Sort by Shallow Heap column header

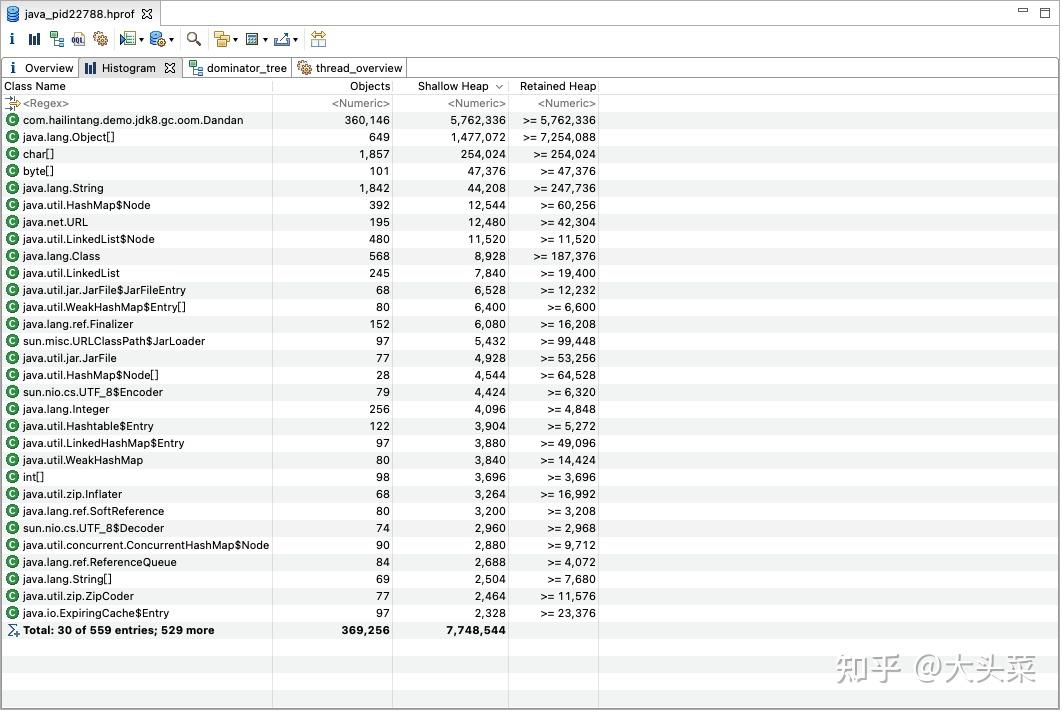click(x=453, y=87)
